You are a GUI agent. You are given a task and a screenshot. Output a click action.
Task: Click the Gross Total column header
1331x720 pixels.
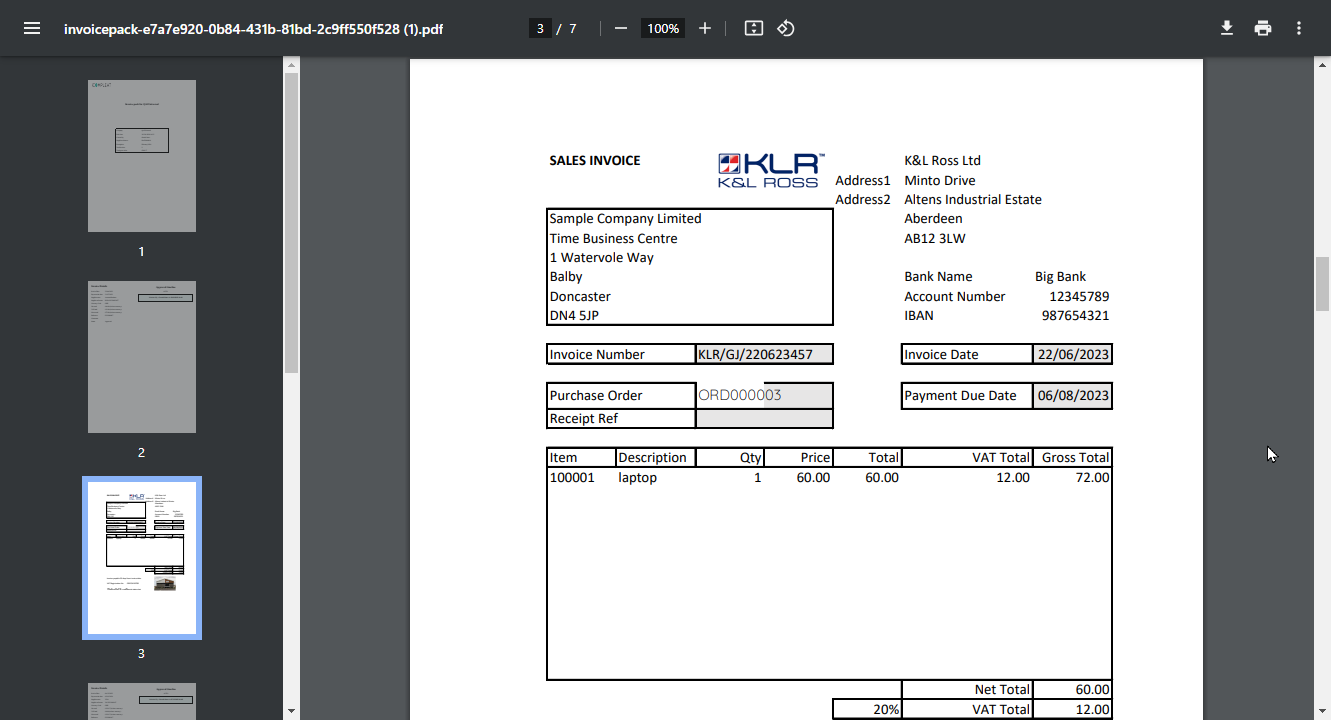coord(1075,457)
